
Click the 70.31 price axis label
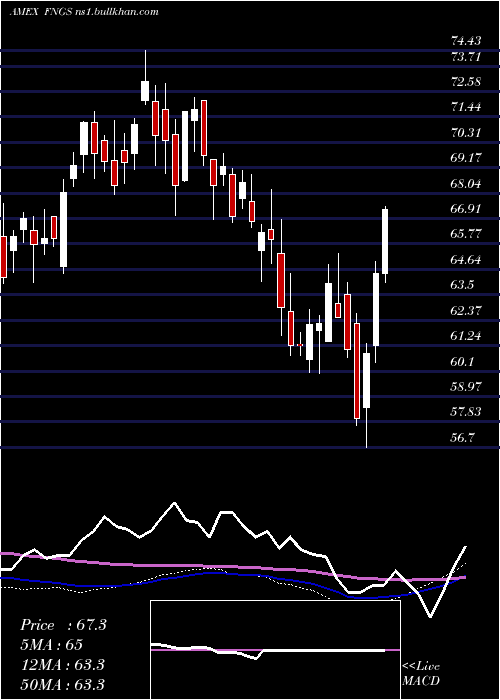[x=466, y=133]
